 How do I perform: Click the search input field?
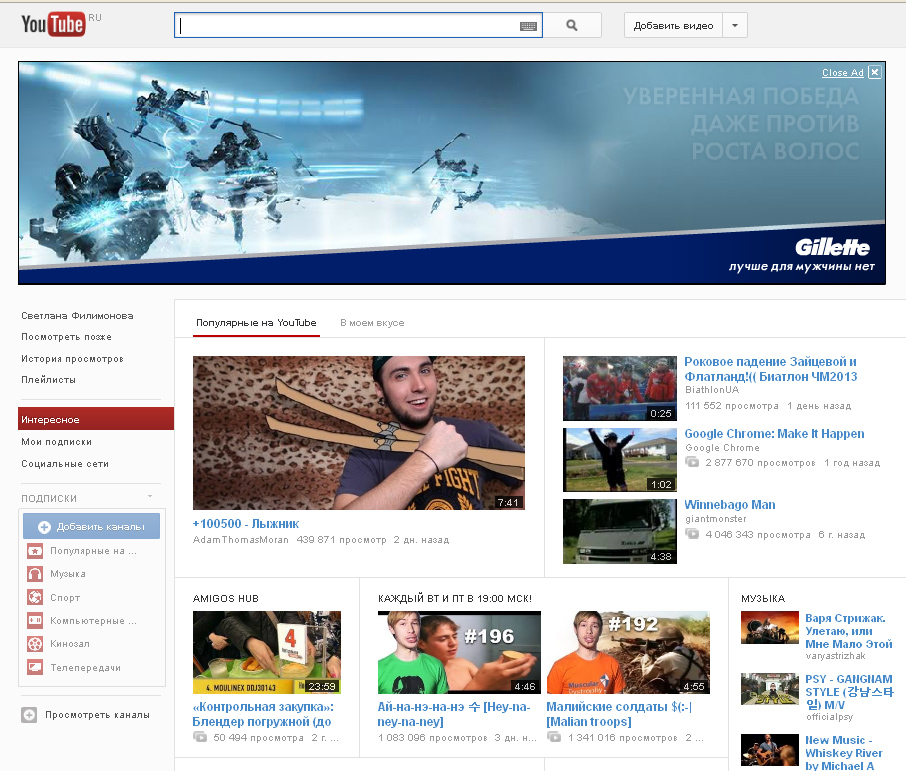pyautogui.click(x=345, y=26)
